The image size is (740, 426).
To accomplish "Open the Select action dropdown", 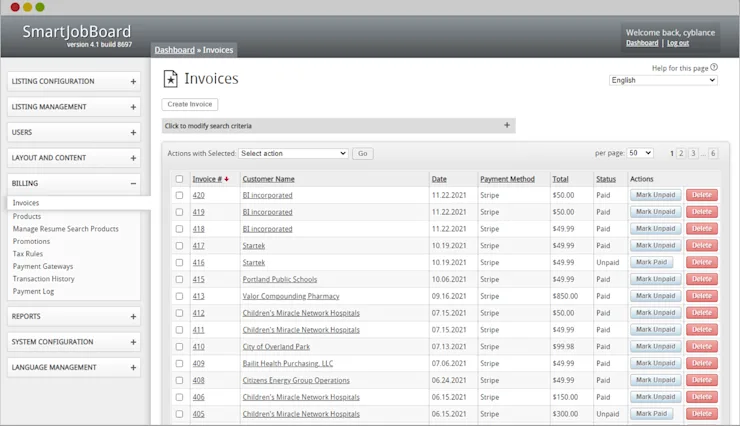I will tap(294, 153).
